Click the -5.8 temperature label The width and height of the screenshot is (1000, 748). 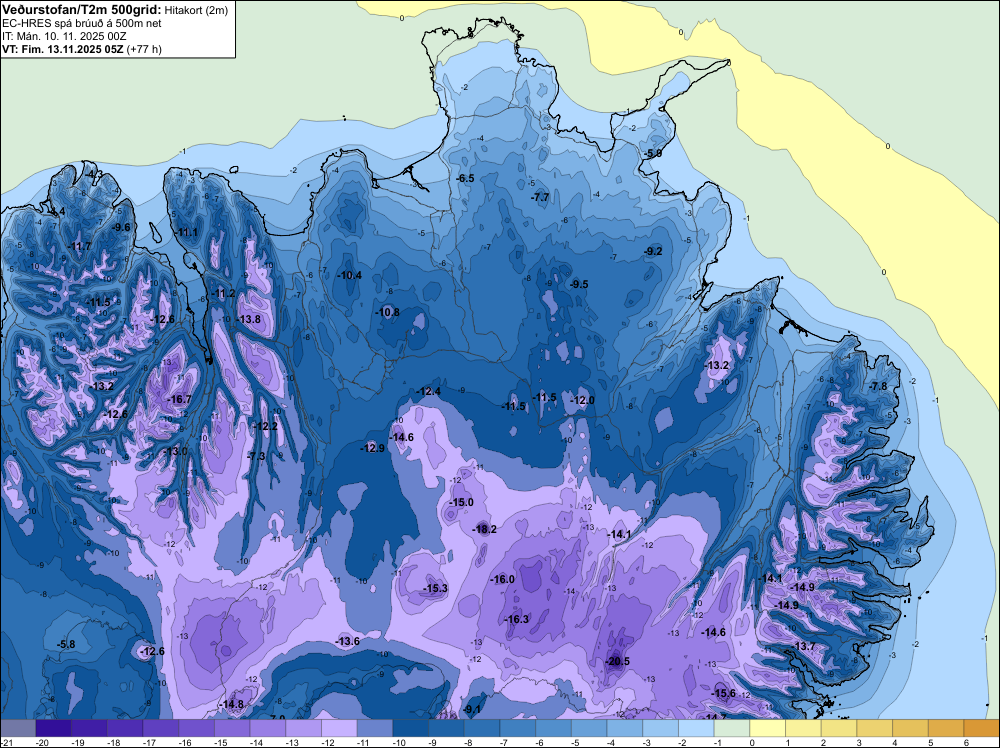click(66, 644)
